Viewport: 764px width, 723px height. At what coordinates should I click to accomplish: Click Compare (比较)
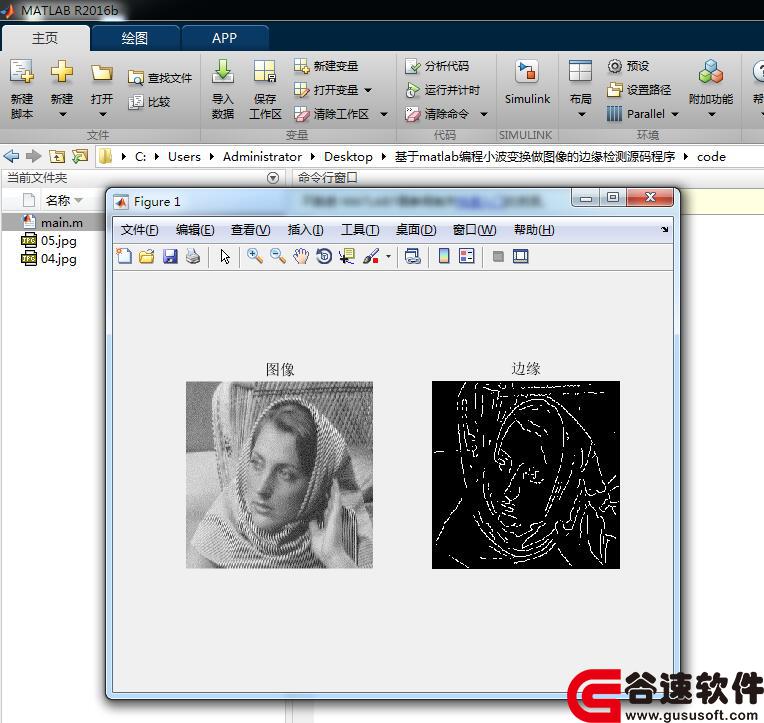pyautogui.click(x=149, y=102)
